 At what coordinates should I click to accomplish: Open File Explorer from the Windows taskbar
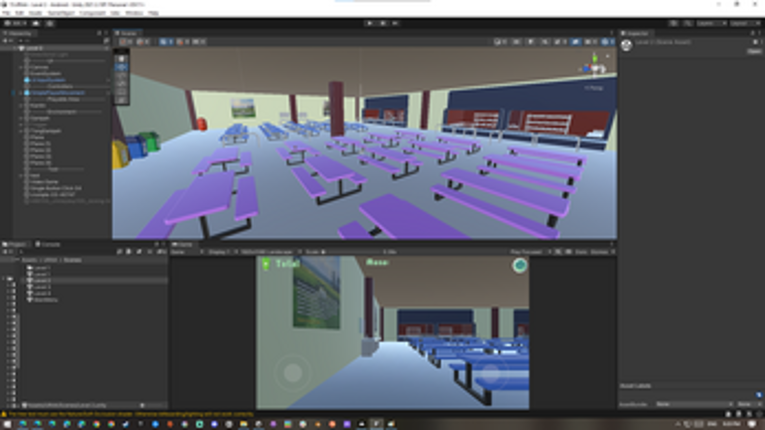tap(243, 424)
